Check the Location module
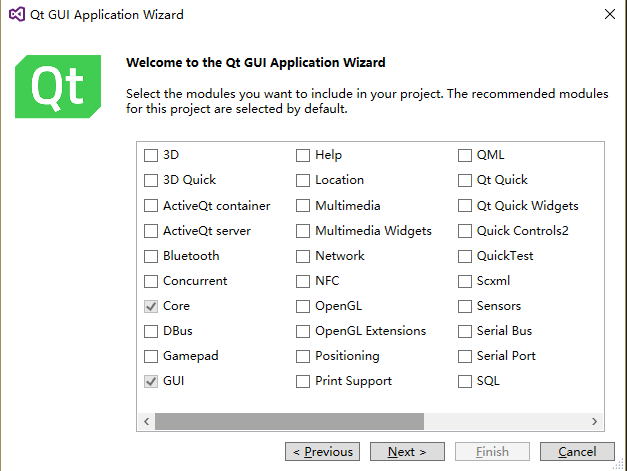Image resolution: width=627 pixels, height=471 pixels. click(303, 180)
